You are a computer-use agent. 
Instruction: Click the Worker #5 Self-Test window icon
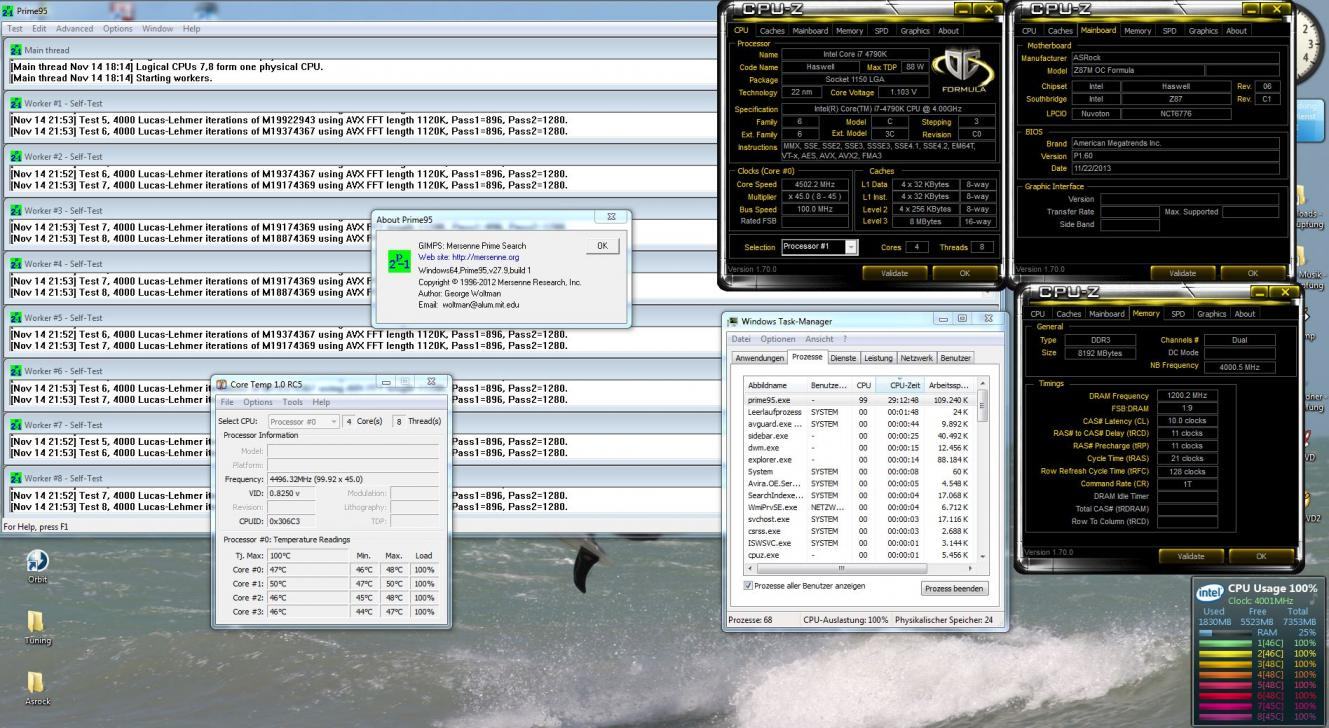point(16,318)
